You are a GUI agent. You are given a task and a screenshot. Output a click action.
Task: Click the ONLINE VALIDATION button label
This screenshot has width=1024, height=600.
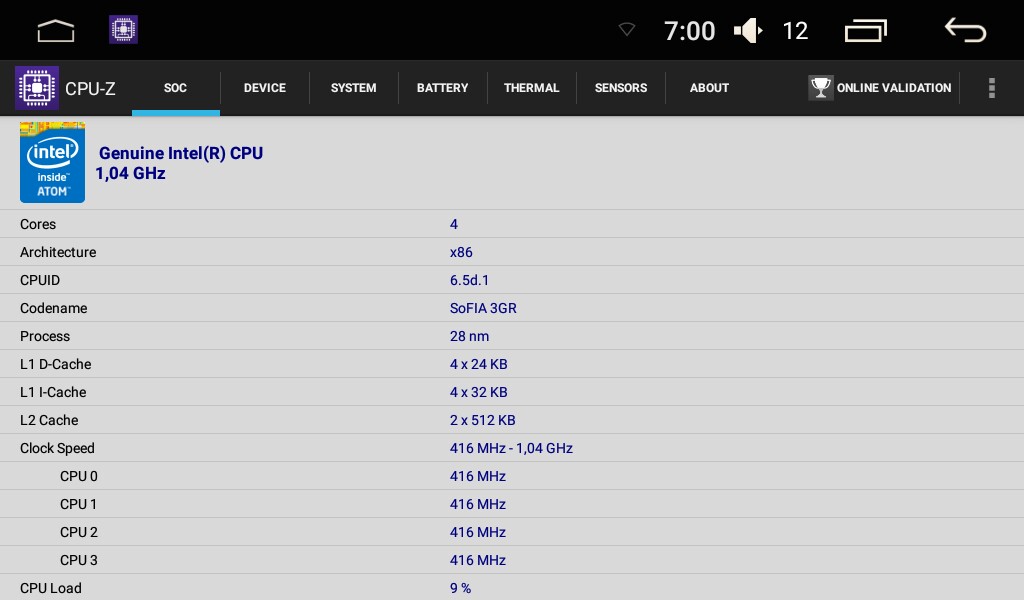point(893,88)
